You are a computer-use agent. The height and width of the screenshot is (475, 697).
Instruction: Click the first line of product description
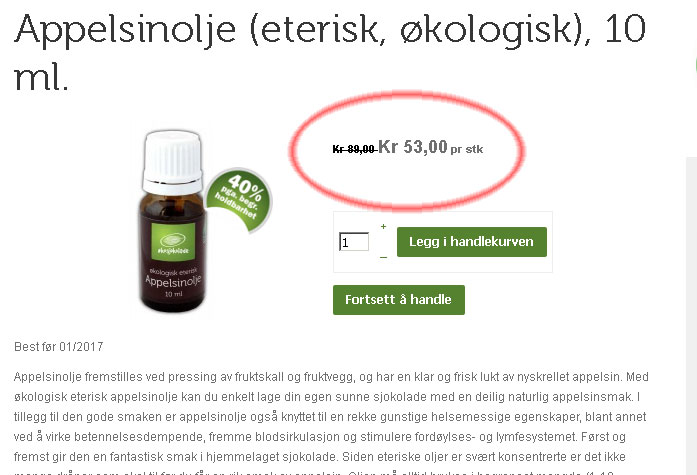click(331, 377)
